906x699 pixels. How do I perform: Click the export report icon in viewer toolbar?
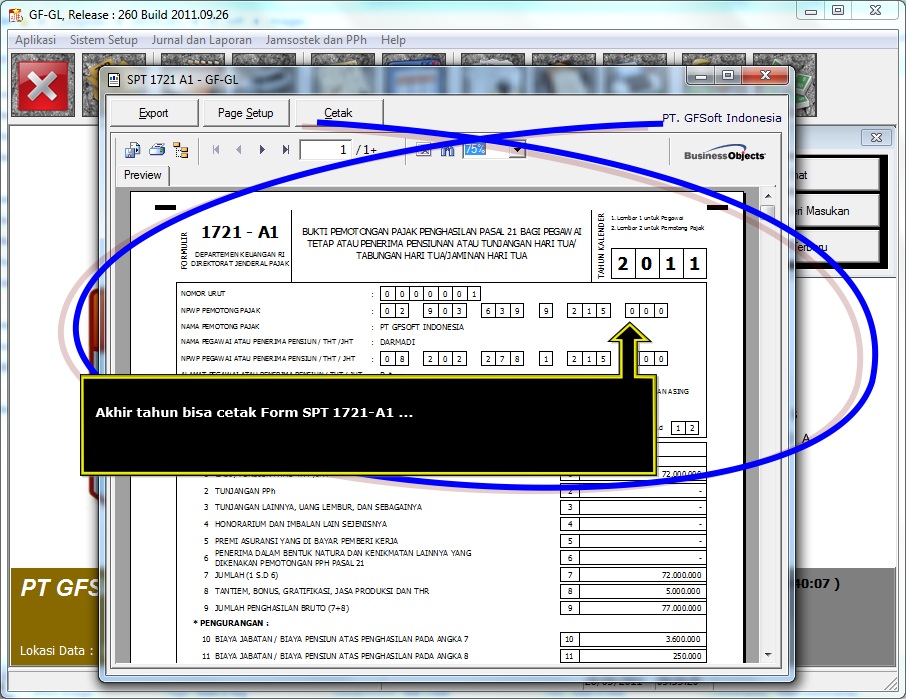pos(132,150)
